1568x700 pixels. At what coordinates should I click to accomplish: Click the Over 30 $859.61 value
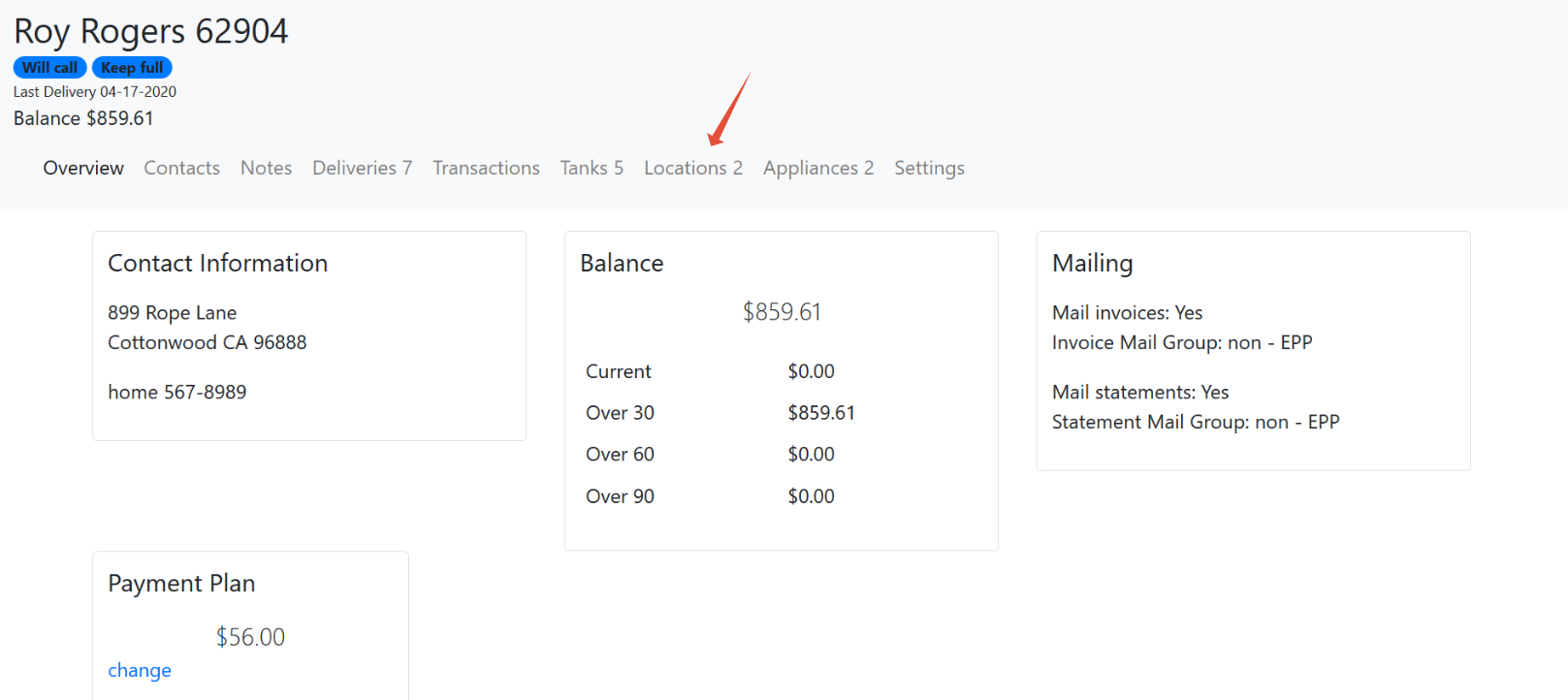821,413
